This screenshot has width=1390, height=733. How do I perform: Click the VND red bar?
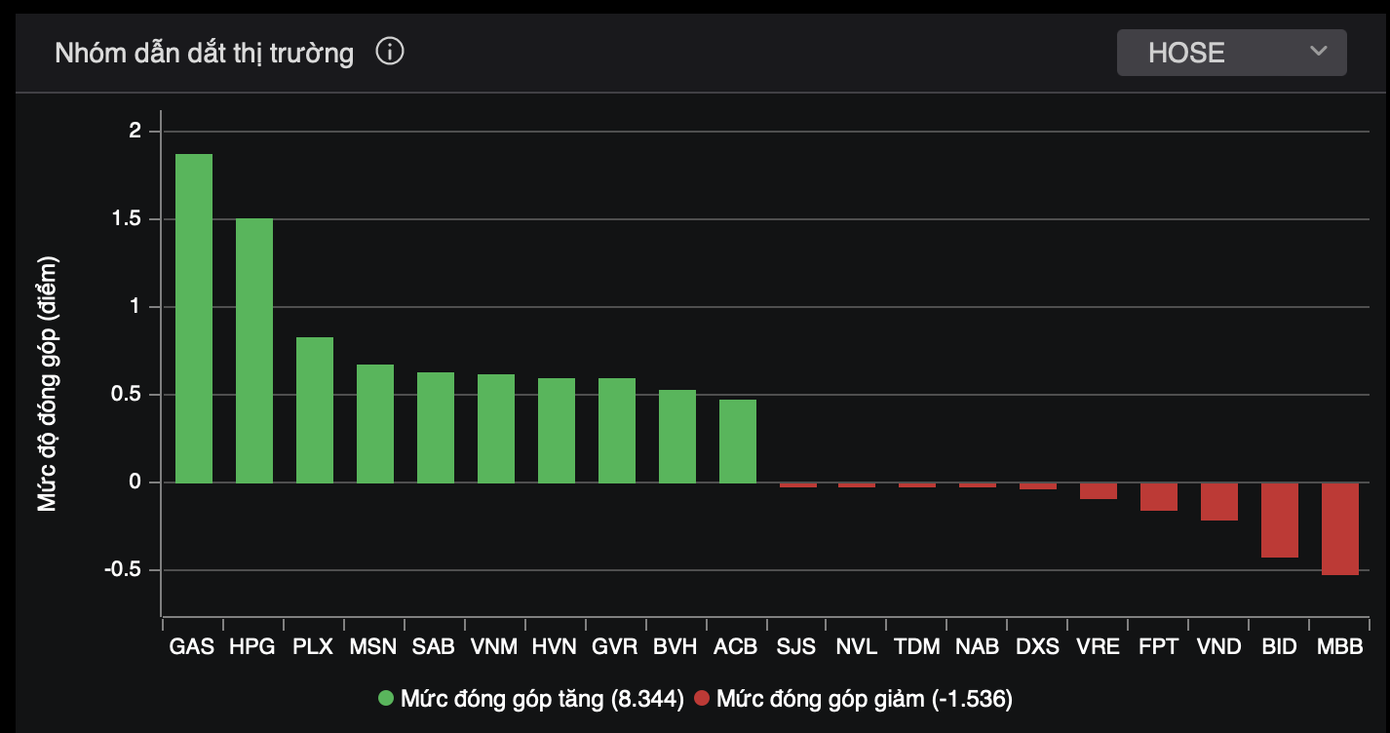1219,501
